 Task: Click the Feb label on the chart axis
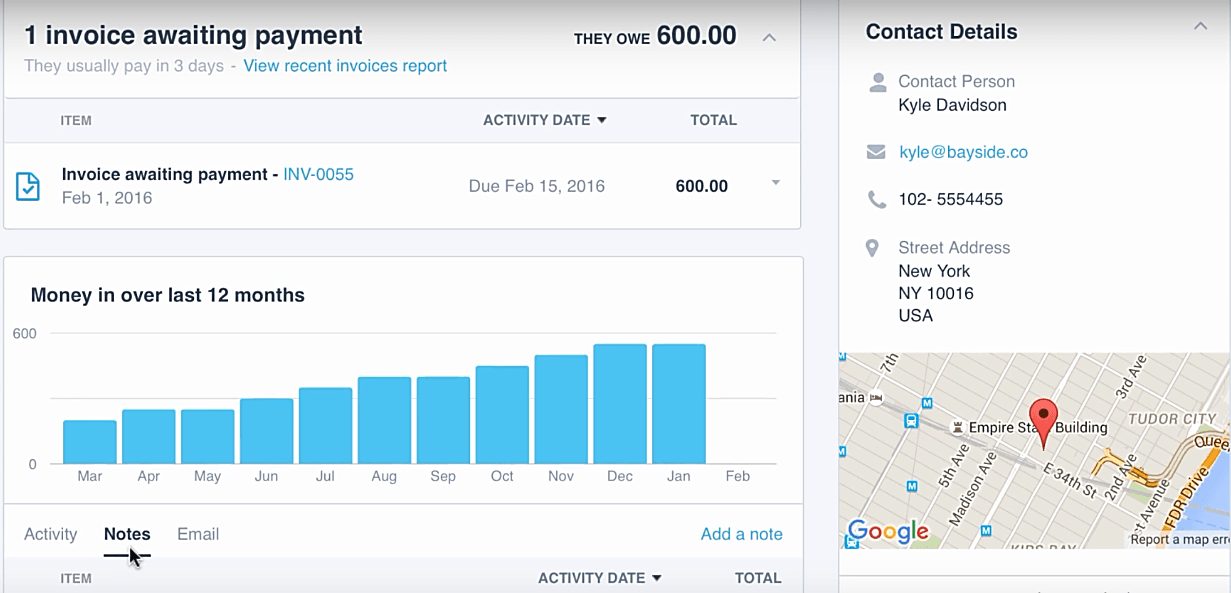737,476
